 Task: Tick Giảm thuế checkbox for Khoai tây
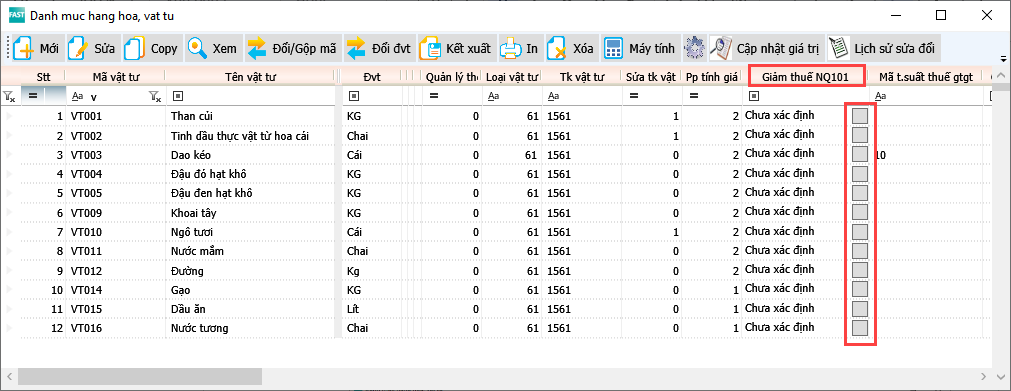tap(860, 212)
